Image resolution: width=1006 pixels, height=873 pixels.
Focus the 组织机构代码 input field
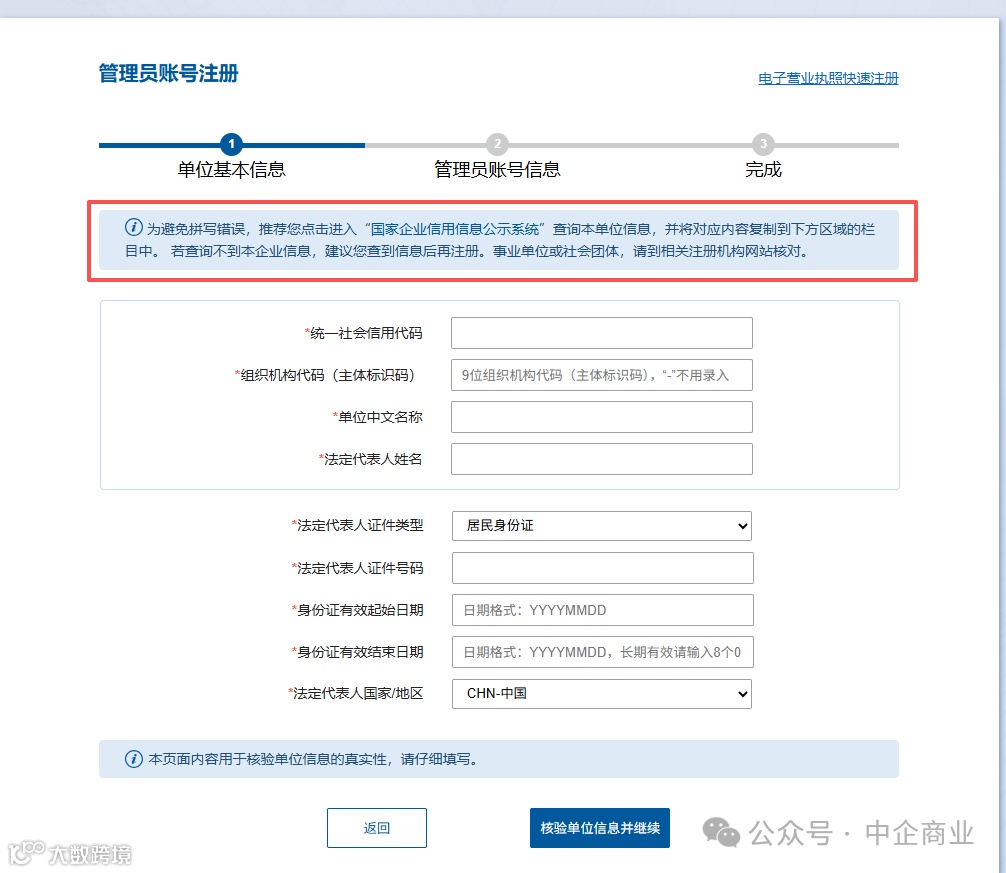click(602, 375)
